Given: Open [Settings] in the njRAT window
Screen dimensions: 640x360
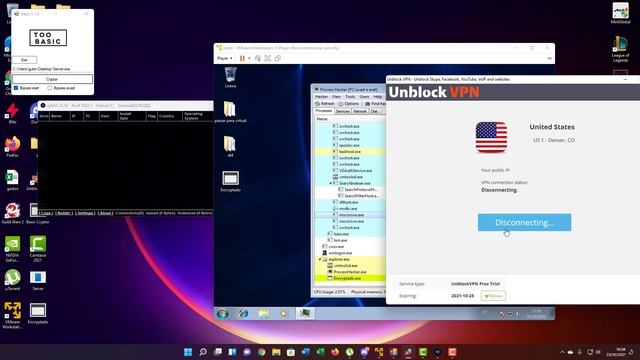Looking at the screenshot, I should coord(85,213).
